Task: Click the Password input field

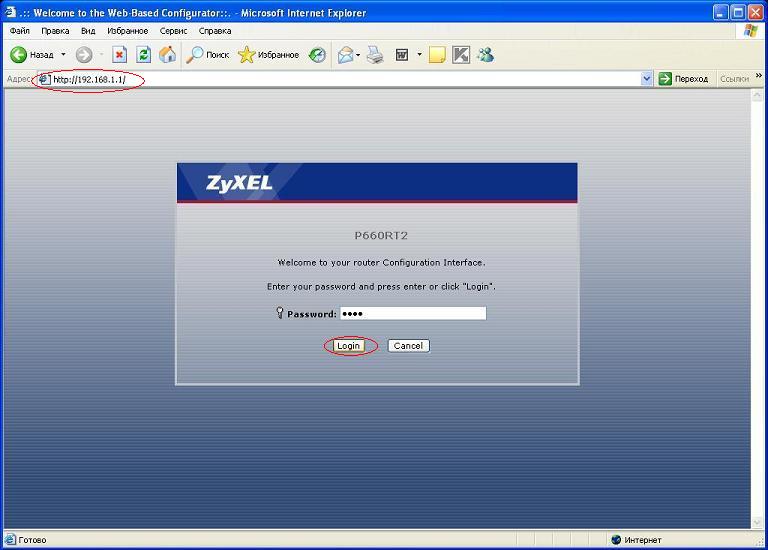Action: [x=413, y=313]
